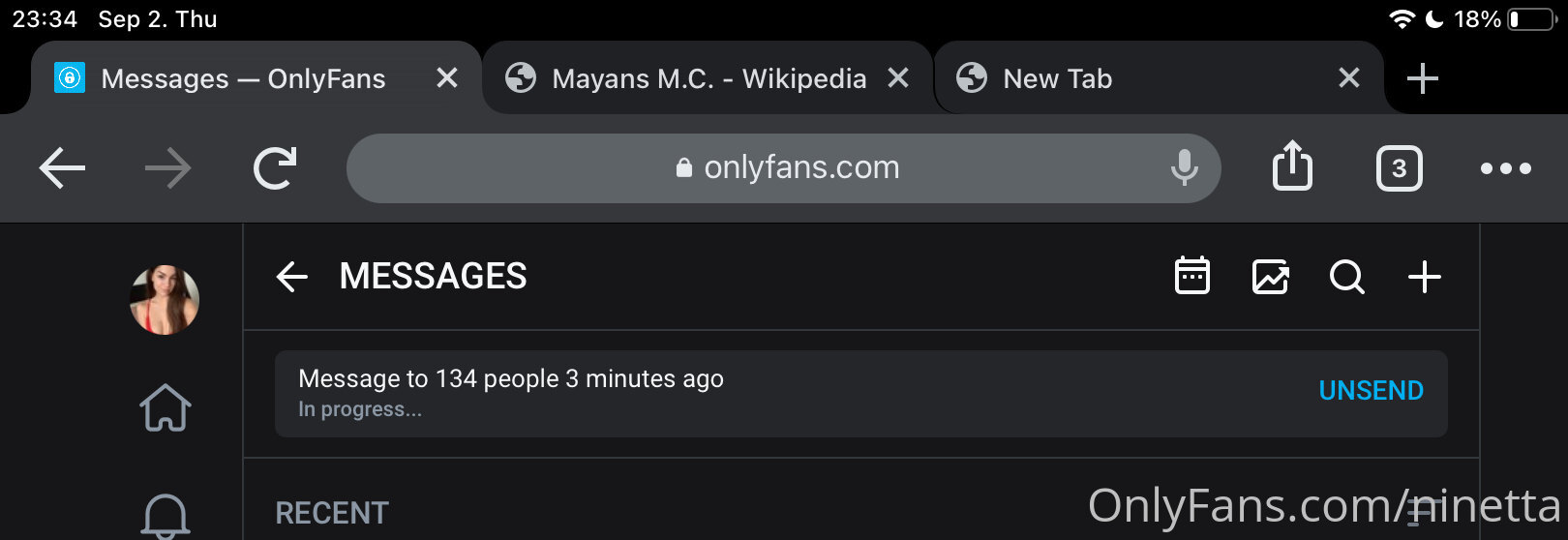Screen dimensions: 1568x540
Task: Open the profile avatar thumbnail
Action: pyautogui.click(x=165, y=300)
